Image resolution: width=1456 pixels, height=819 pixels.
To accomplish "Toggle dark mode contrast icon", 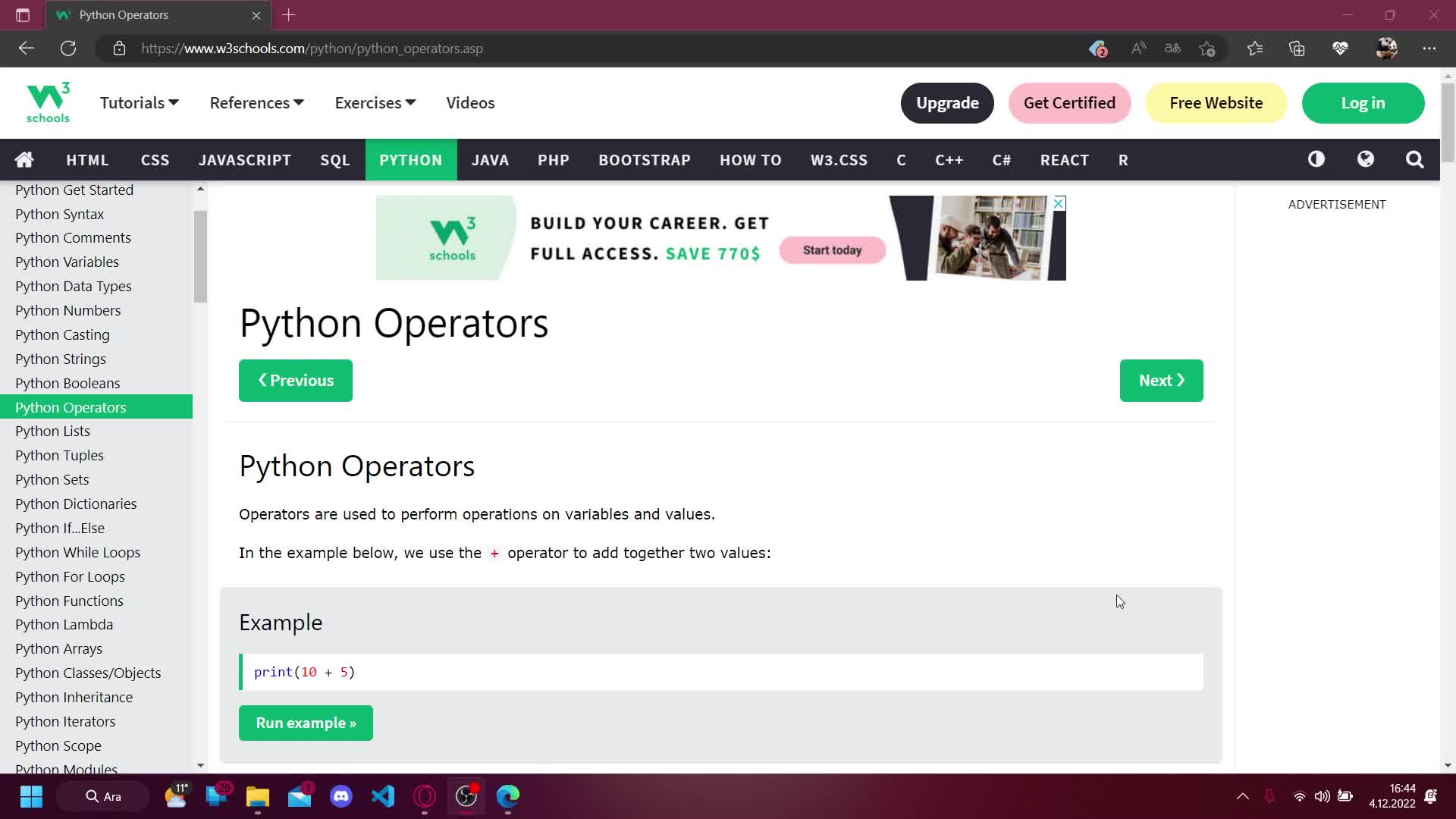I will pos(1316,159).
